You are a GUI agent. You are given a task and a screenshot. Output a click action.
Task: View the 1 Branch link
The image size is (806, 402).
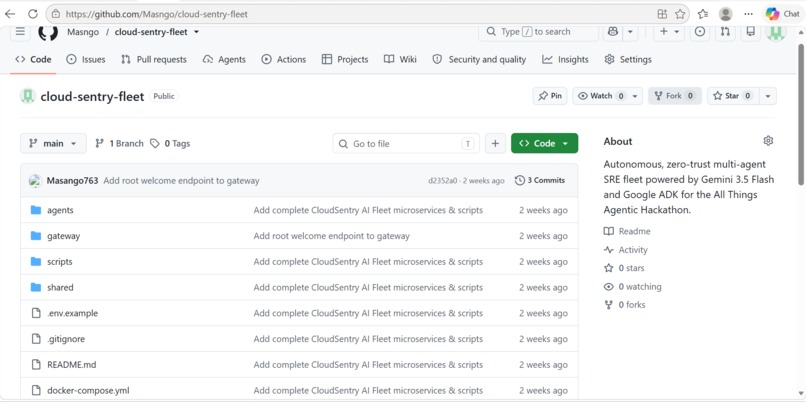(x=119, y=143)
